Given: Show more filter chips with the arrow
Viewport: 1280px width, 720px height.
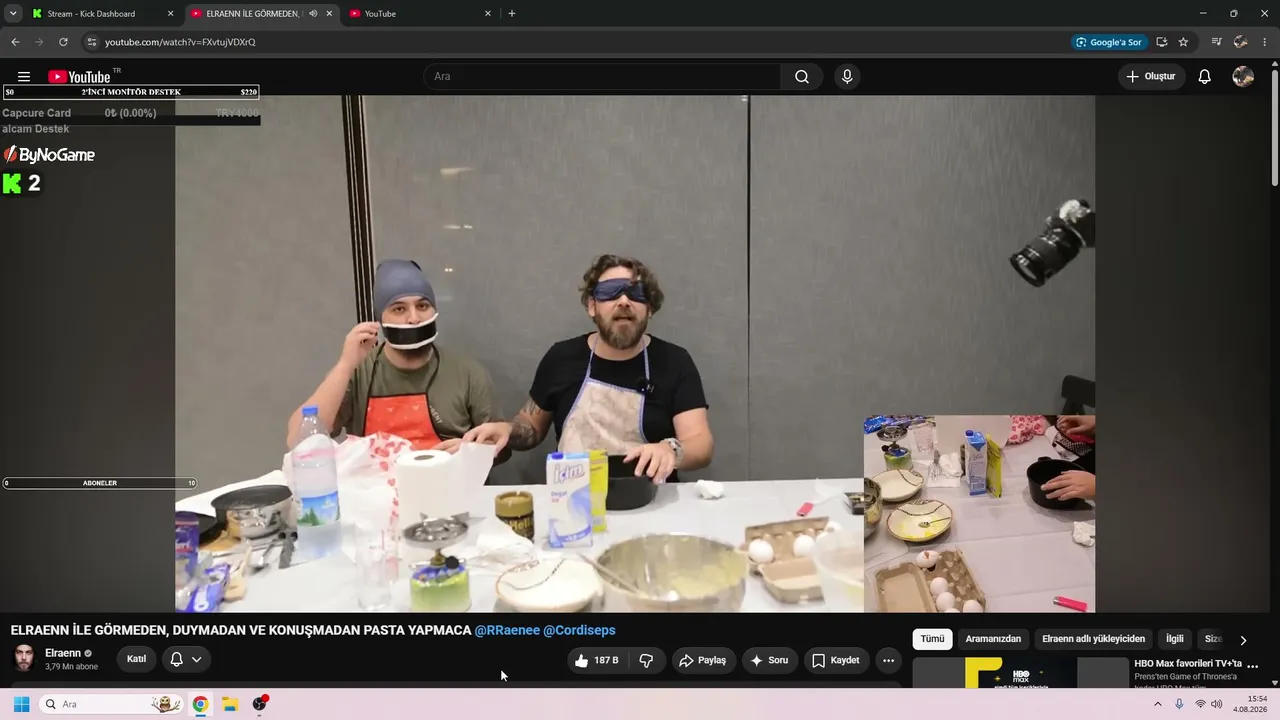Looking at the screenshot, I should (1243, 640).
